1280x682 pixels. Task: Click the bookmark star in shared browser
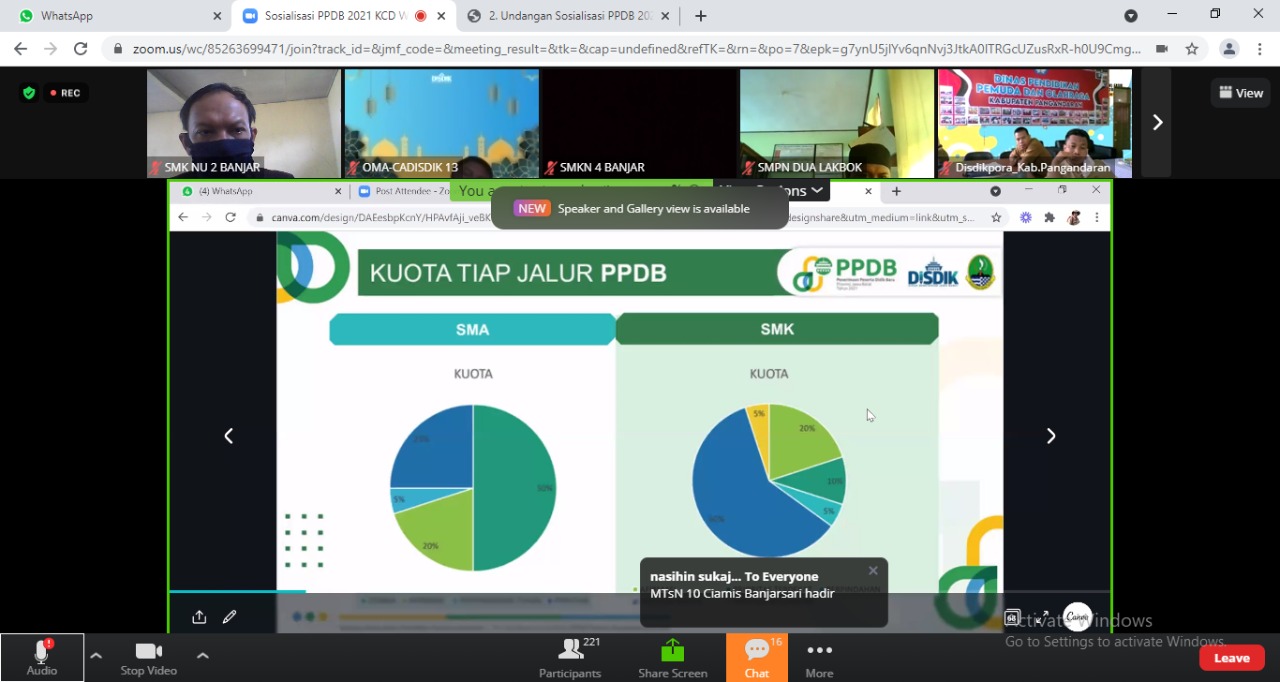[x=996, y=217]
